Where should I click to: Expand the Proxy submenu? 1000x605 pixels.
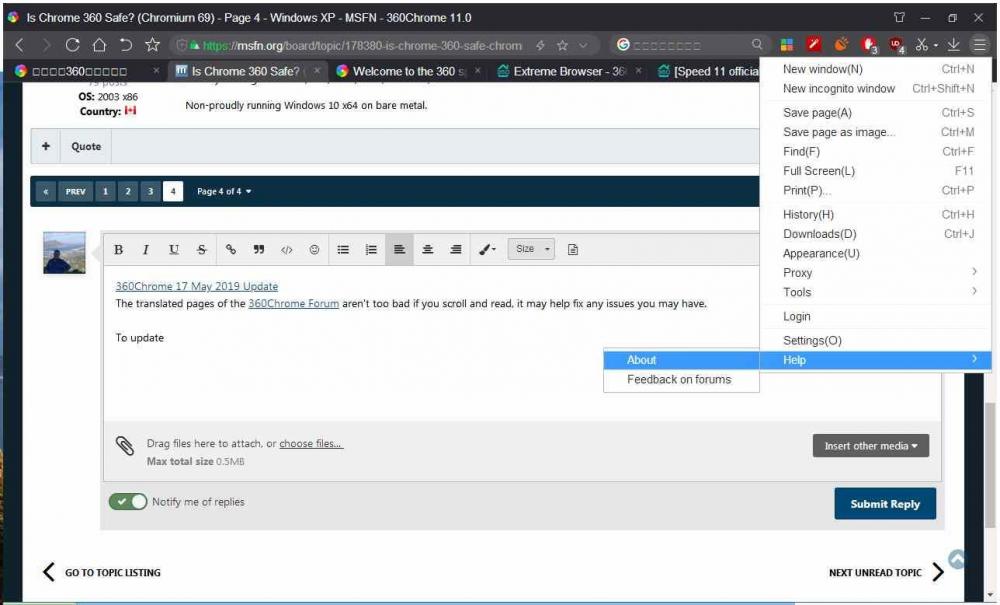pos(875,272)
